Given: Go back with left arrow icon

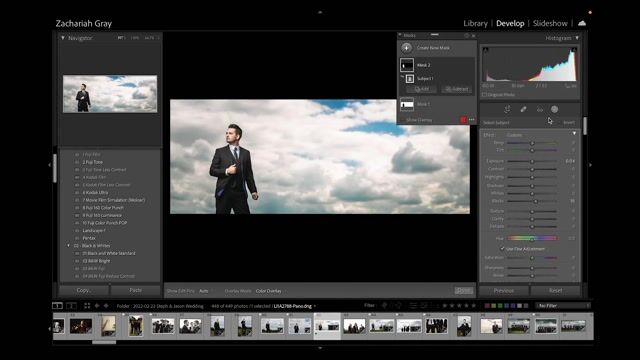Looking at the screenshot, I should point(97,305).
